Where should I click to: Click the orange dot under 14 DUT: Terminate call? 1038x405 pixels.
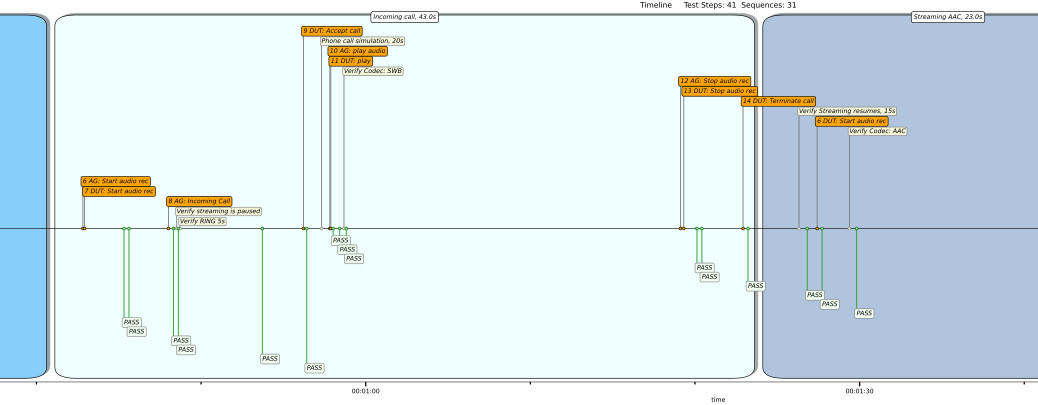click(743, 229)
